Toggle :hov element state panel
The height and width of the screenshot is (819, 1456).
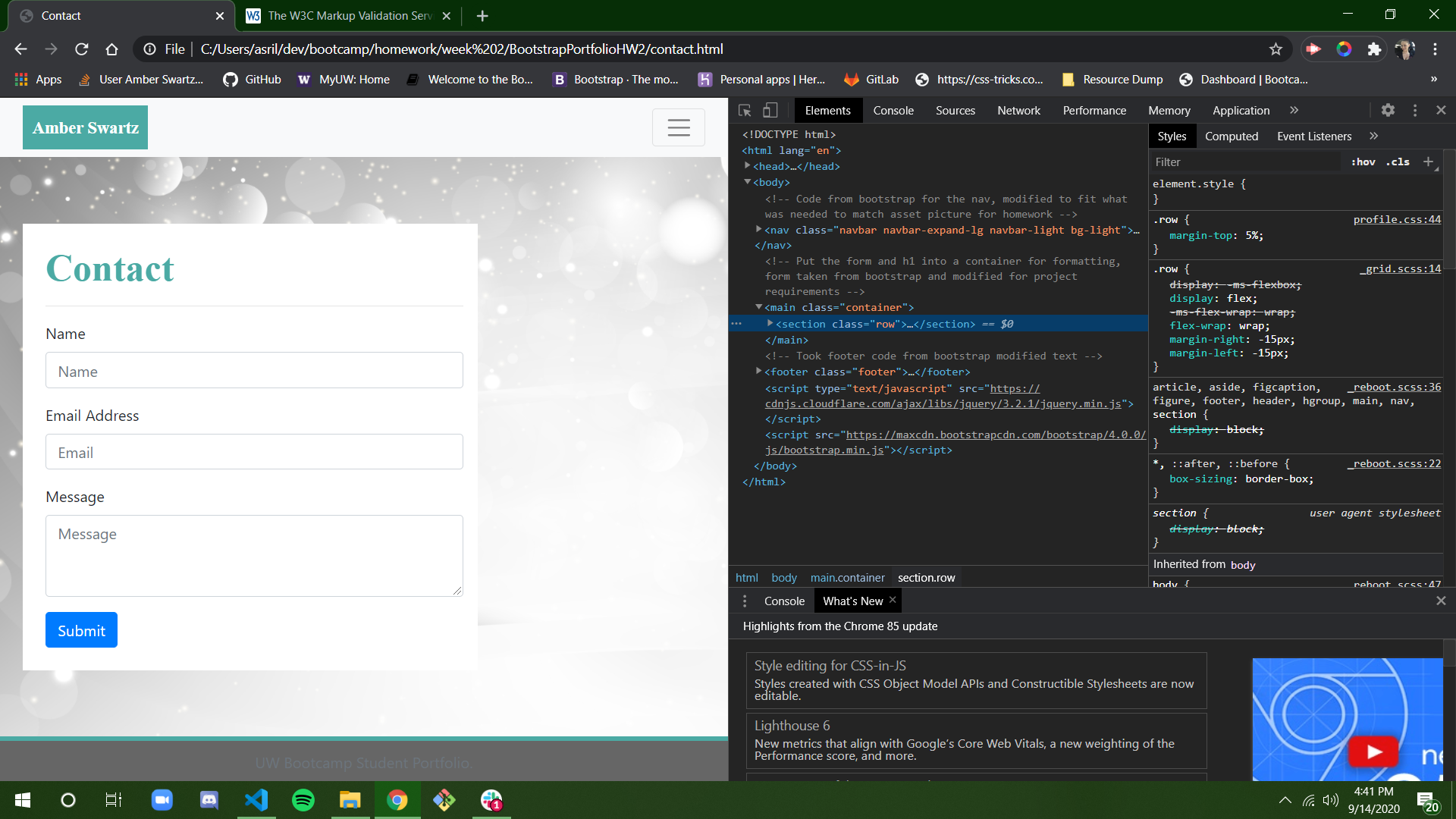1363,162
